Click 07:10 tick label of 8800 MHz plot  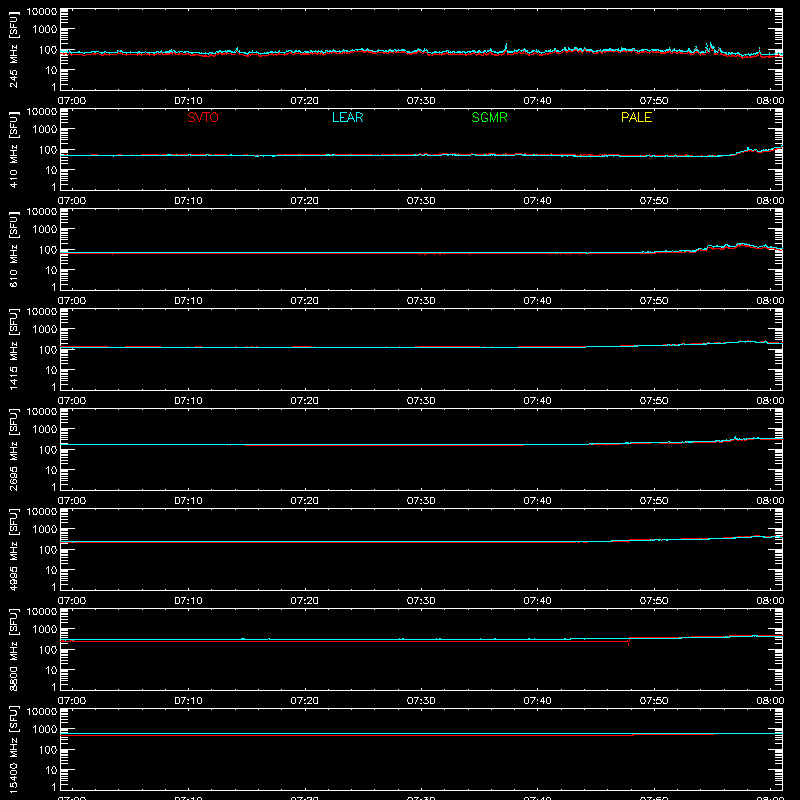point(188,701)
